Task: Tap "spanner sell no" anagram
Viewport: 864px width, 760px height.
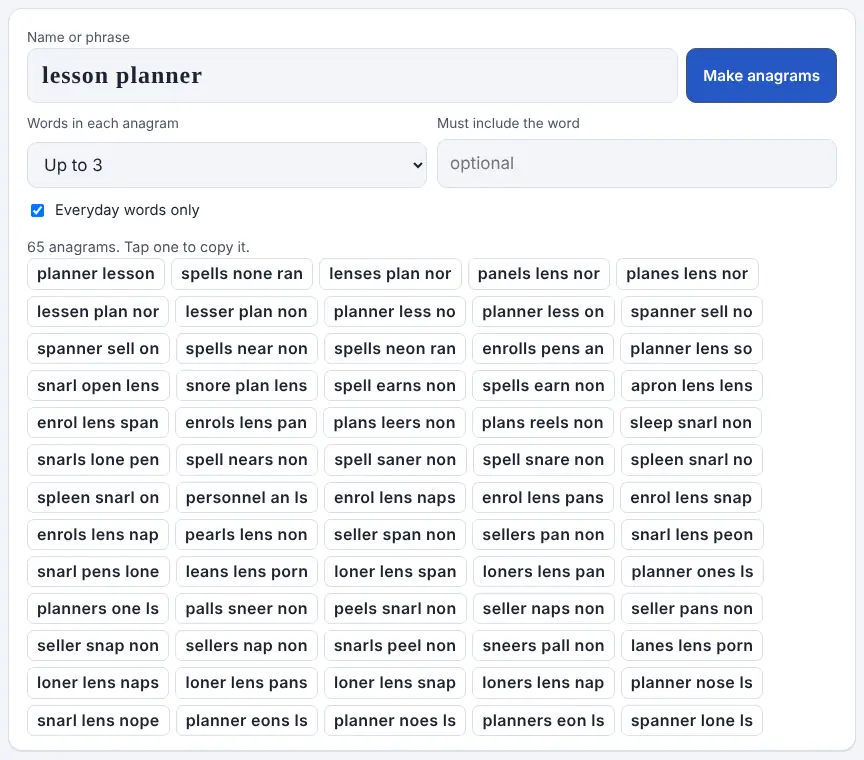Action: [x=692, y=312]
